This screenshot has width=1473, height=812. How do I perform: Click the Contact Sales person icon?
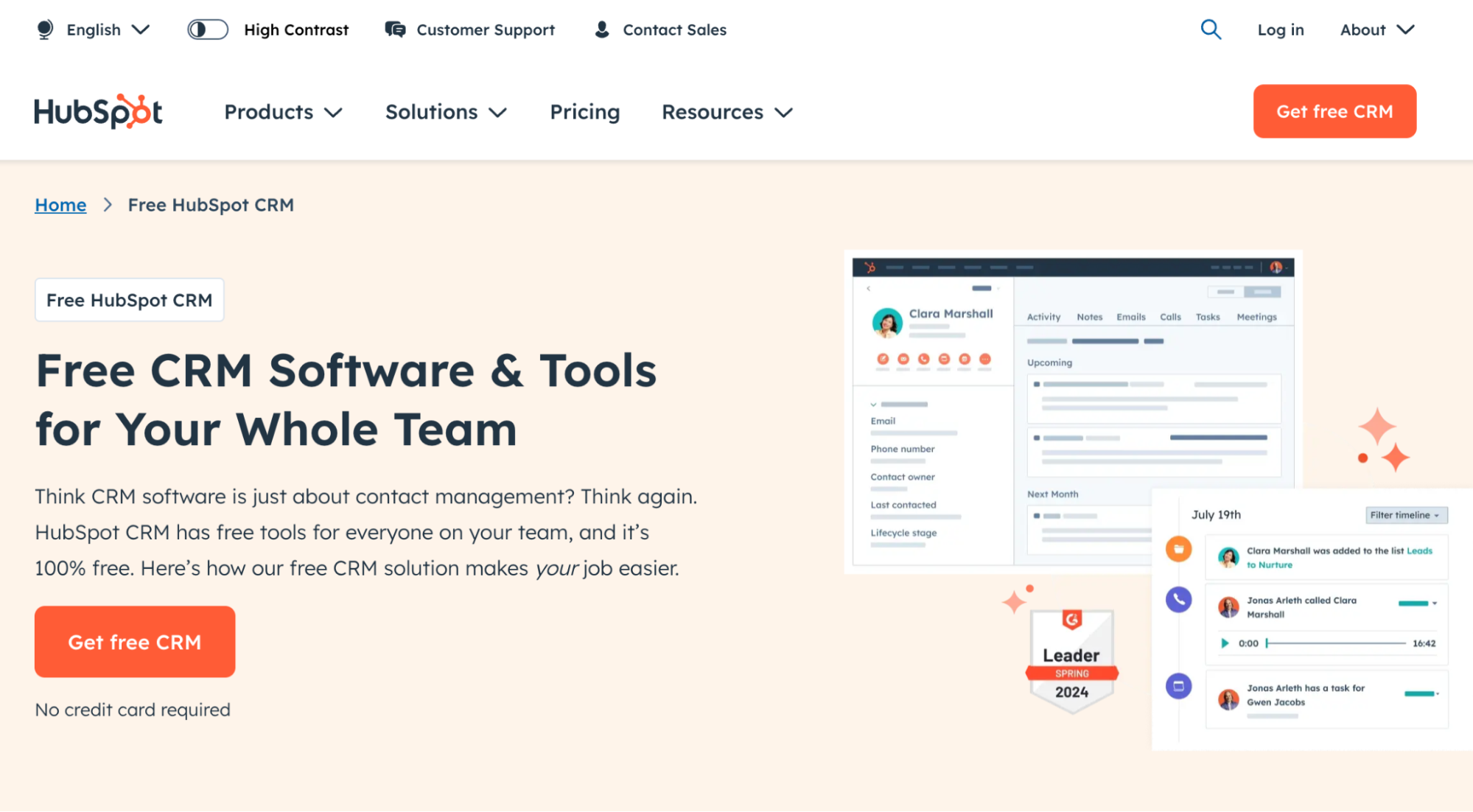[x=602, y=29]
